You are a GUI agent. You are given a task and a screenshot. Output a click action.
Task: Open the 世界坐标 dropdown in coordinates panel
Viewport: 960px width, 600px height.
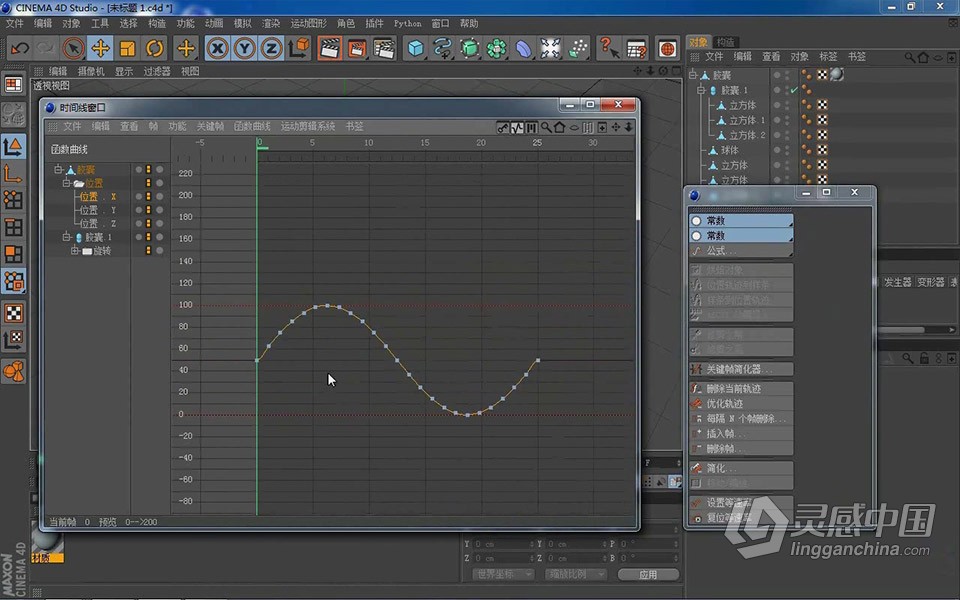[503, 574]
